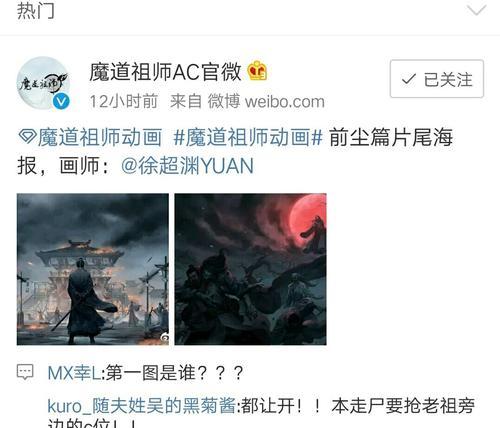The width and height of the screenshot is (500, 428).
Task: Click the blue verified V badge
Action: [62, 101]
